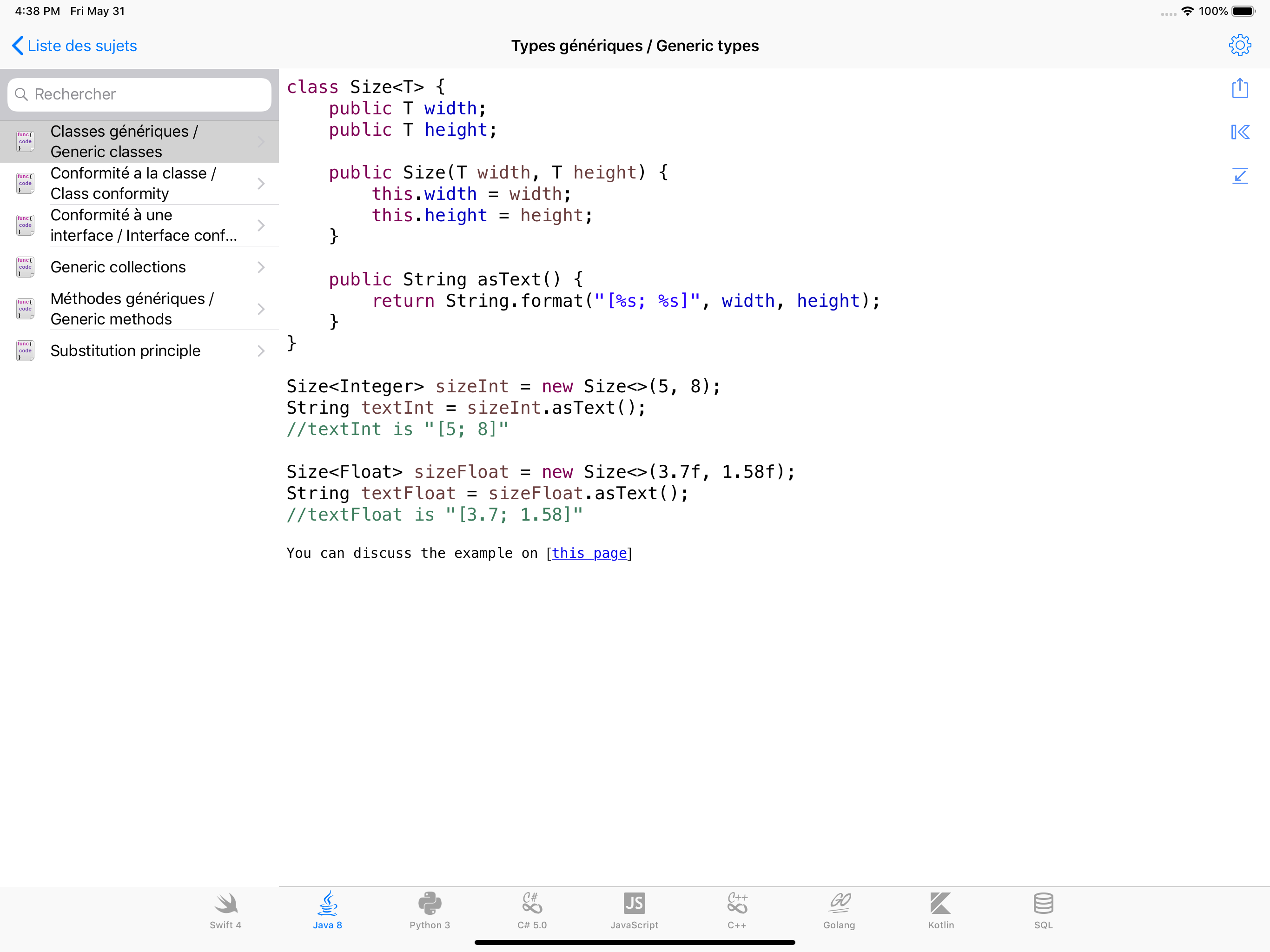Open settings with the gear icon
The height and width of the screenshot is (952, 1270).
[1240, 46]
